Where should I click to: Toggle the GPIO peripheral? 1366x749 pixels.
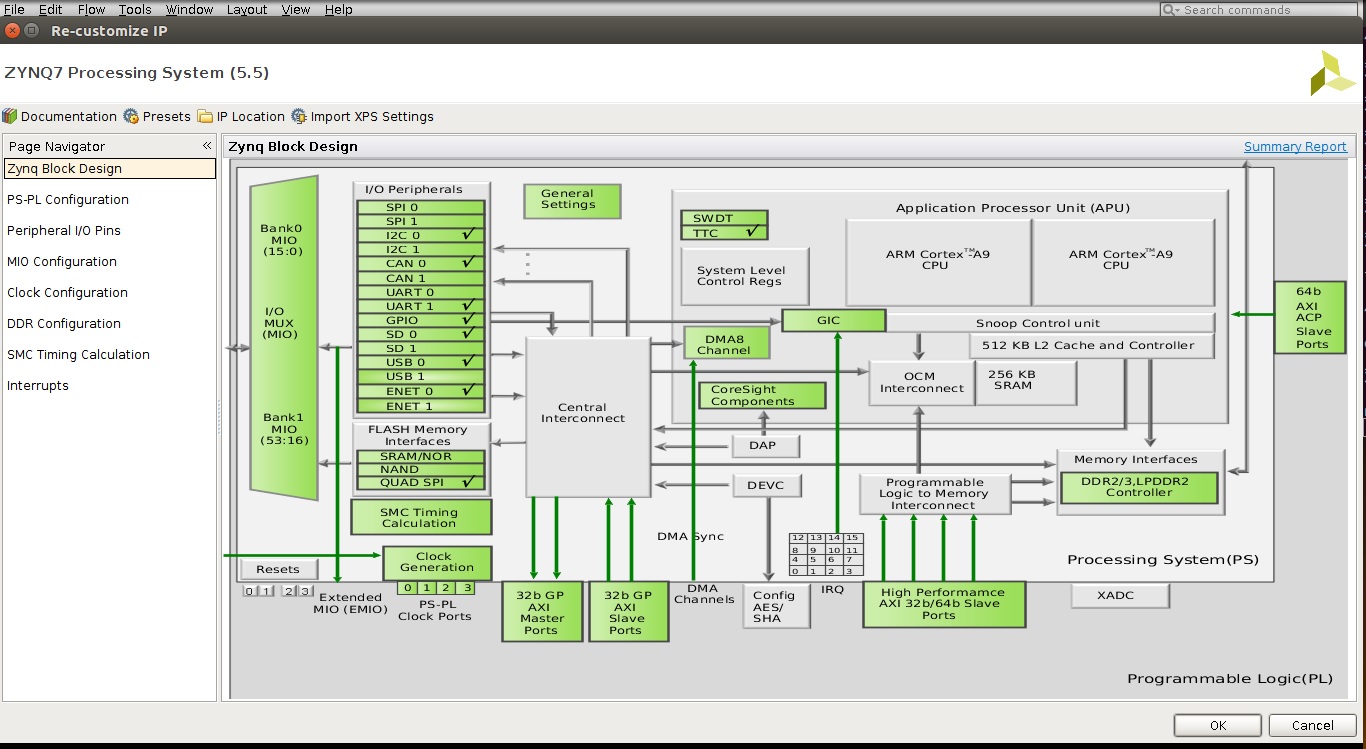pyautogui.click(x=421, y=320)
